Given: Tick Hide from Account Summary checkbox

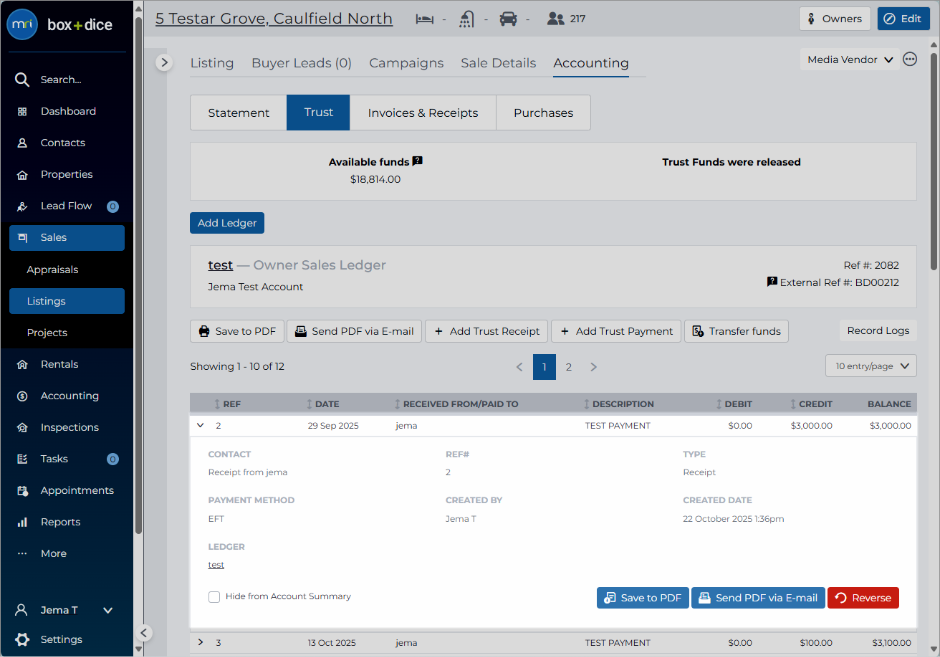Looking at the screenshot, I should tap(214, 597).
